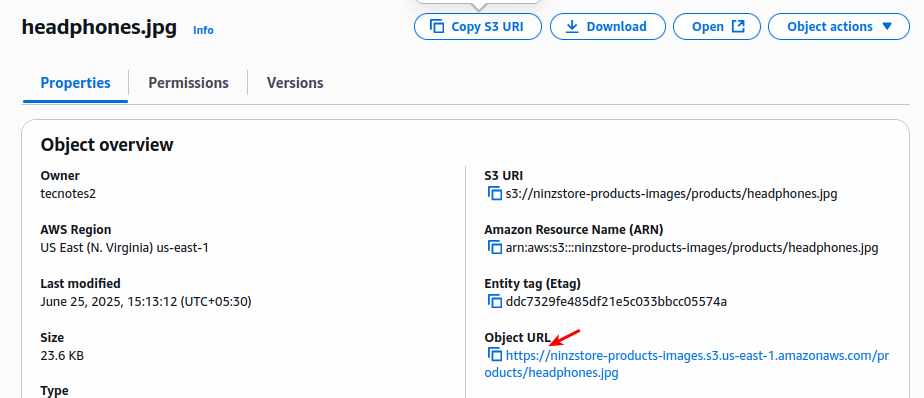Copy the S3 URI using its copy icon

tap(494, 193)
